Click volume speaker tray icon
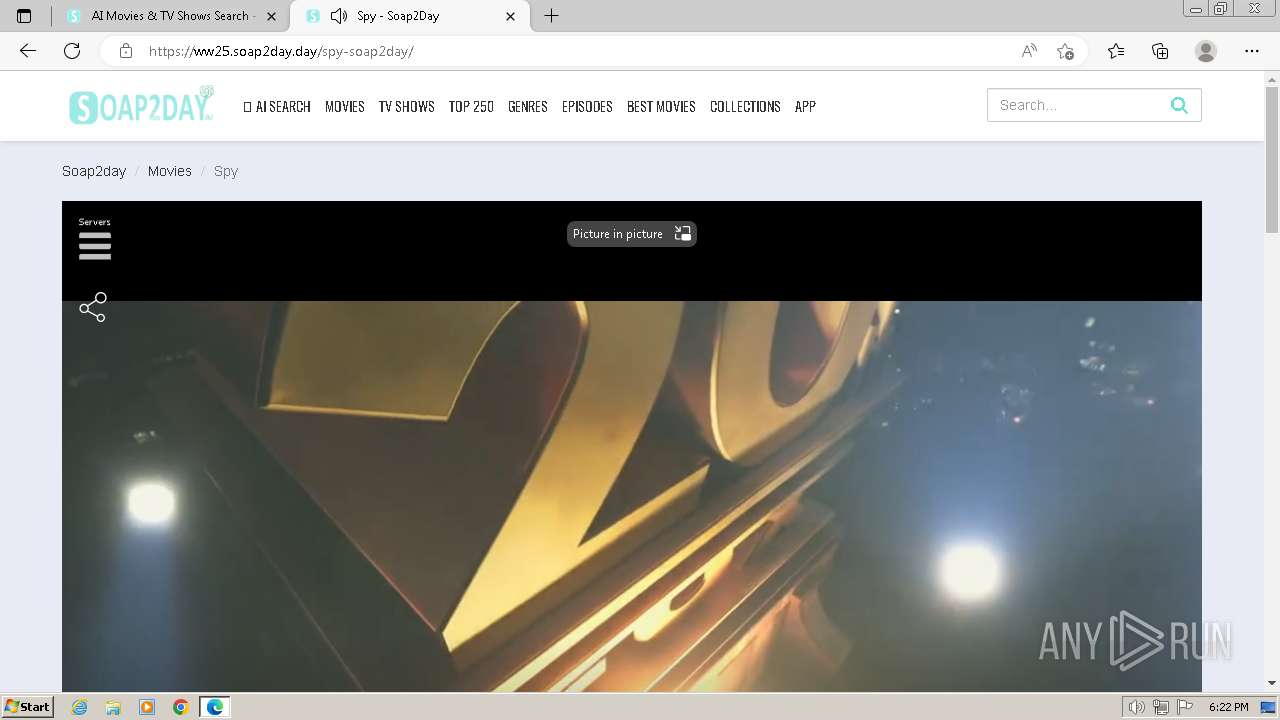This screenshot has width=1280, height=720. [1137, 707]
